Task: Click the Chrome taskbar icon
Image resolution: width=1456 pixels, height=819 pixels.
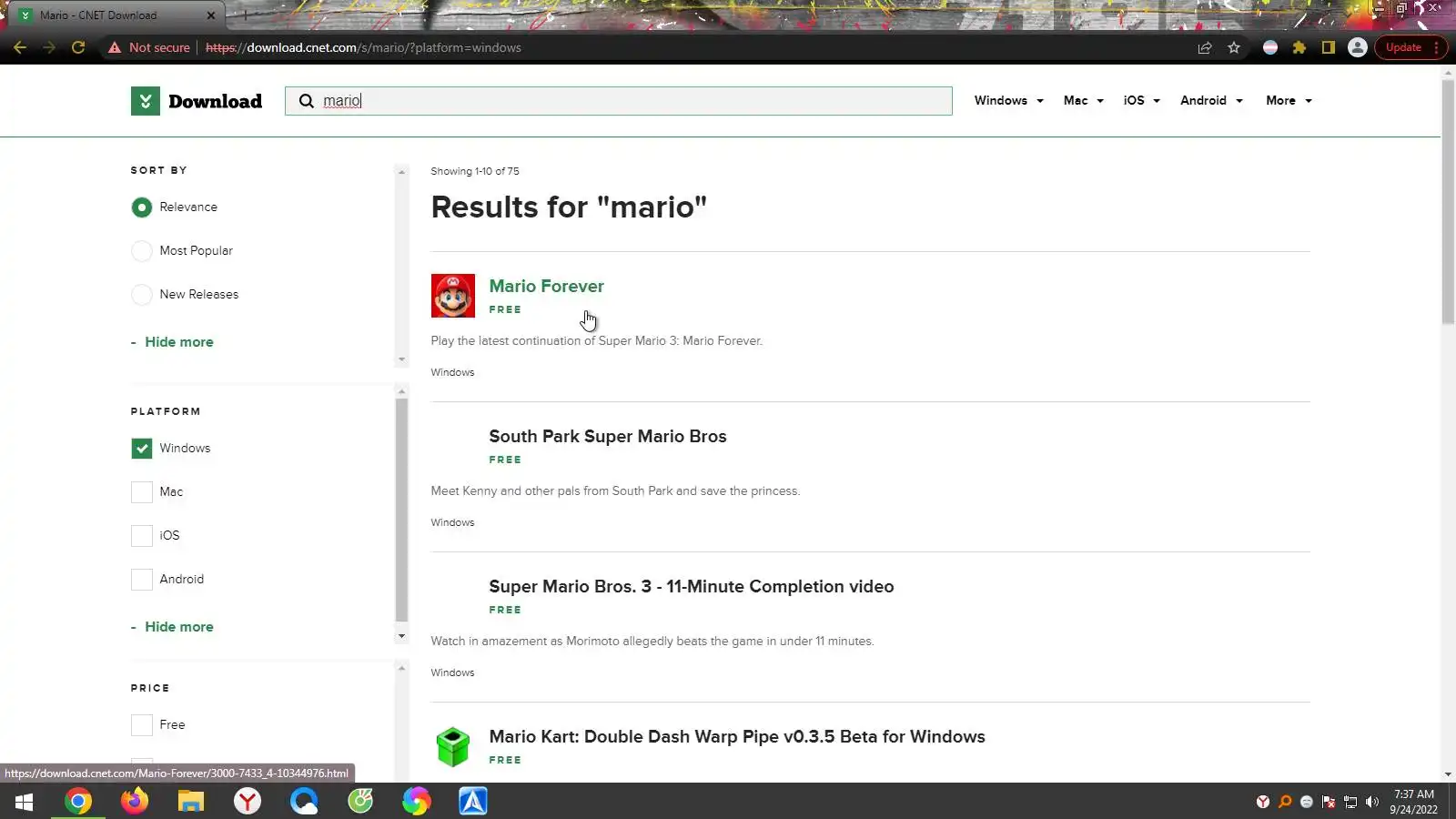Action: pos(78,802)
